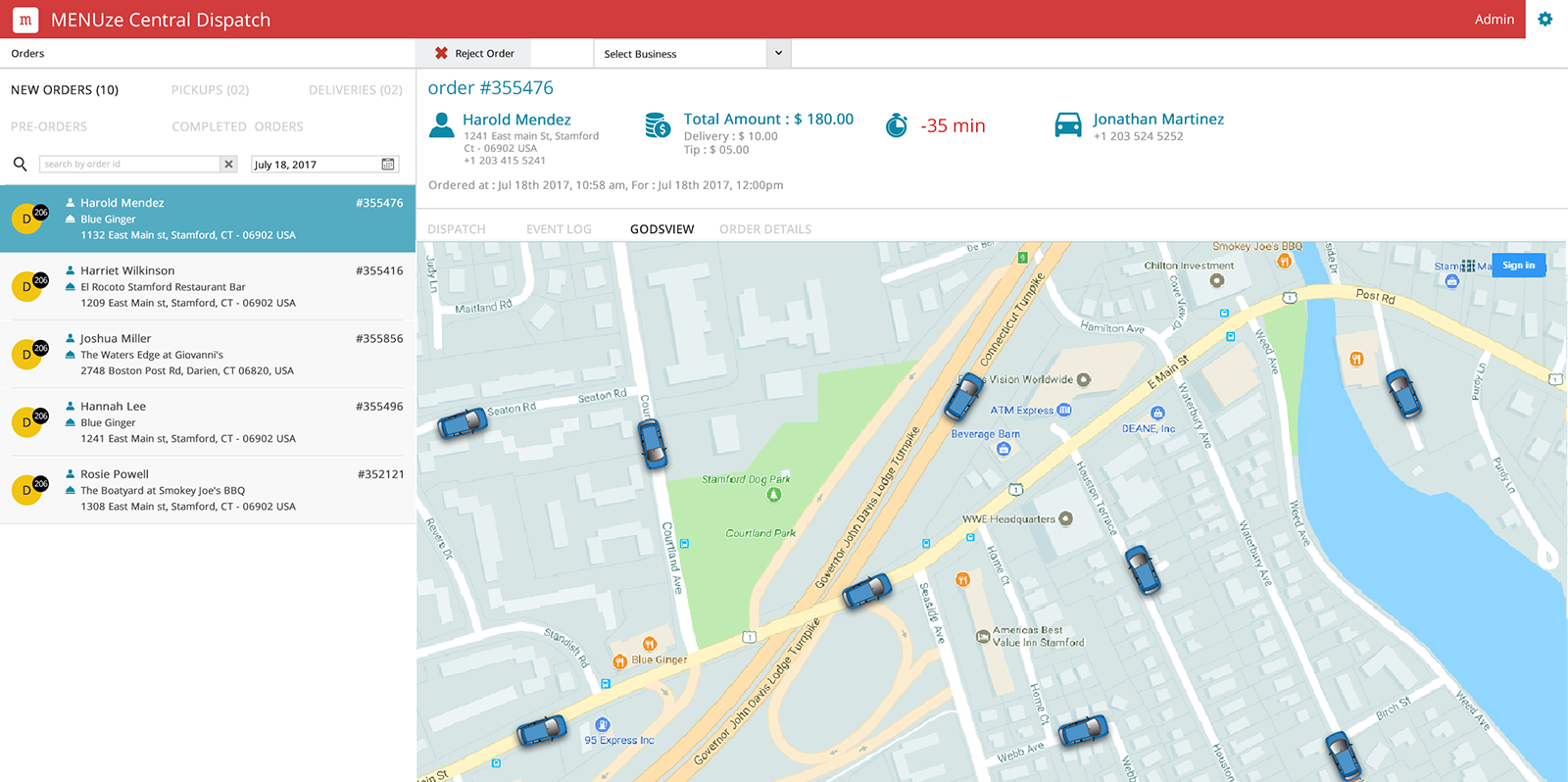Viewport: 1568px width, 782px height.
Task: Select the blue car on Courtland Ave
Action: click(653, 443)
